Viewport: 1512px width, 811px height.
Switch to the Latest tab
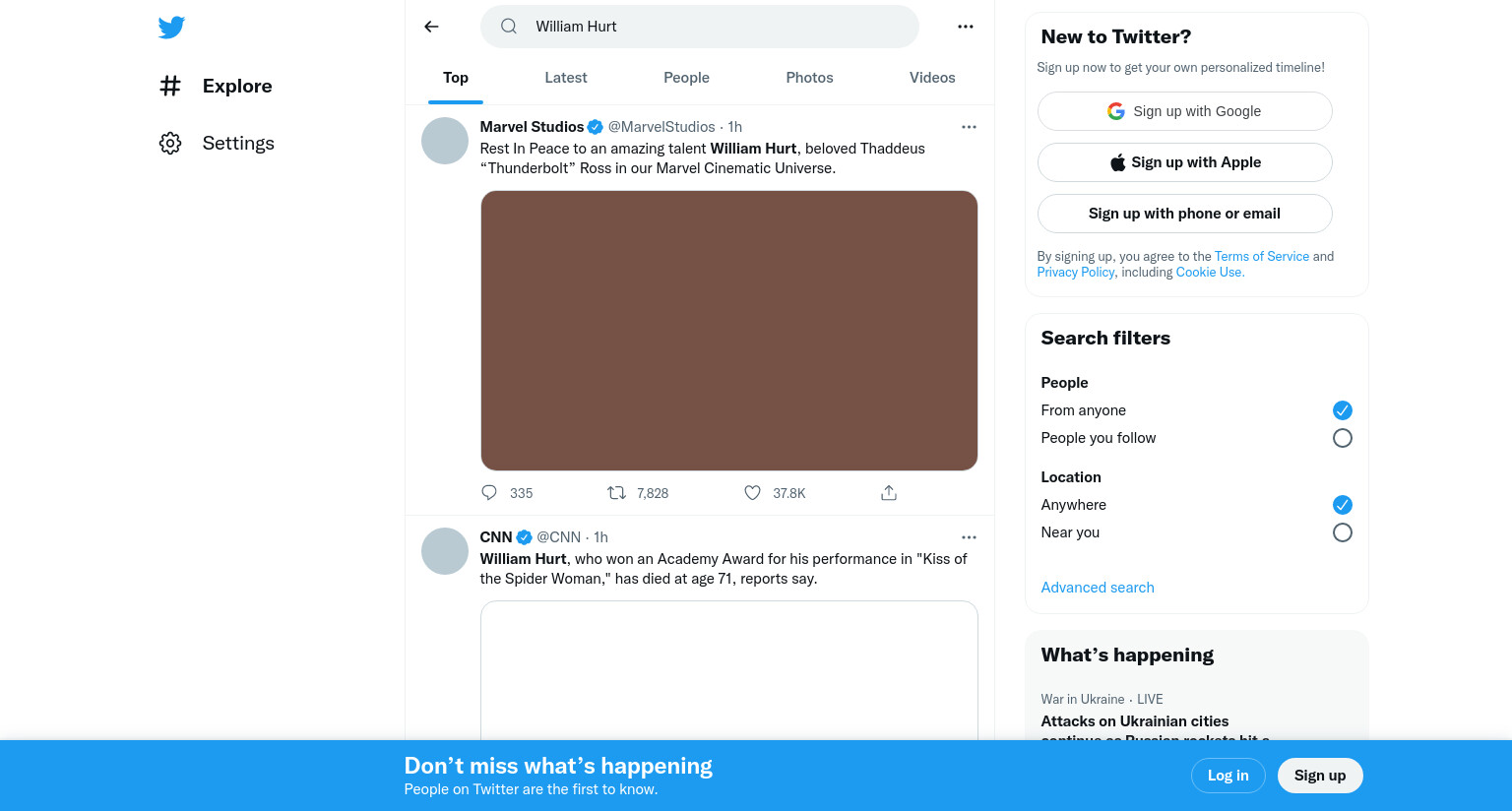point(566,78)
